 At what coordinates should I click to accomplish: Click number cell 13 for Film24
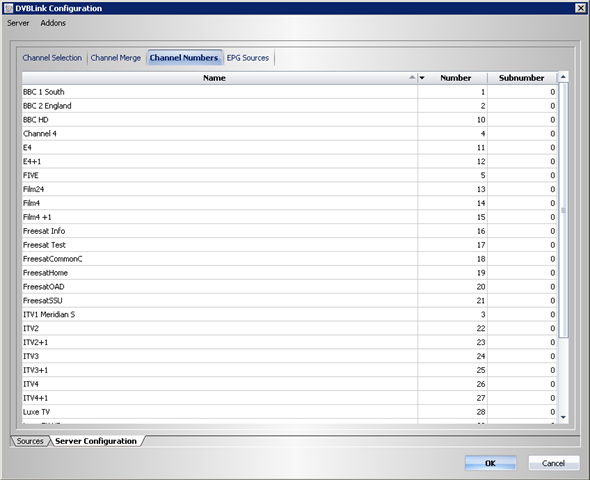pyautogui.click(x=452, y=190)
